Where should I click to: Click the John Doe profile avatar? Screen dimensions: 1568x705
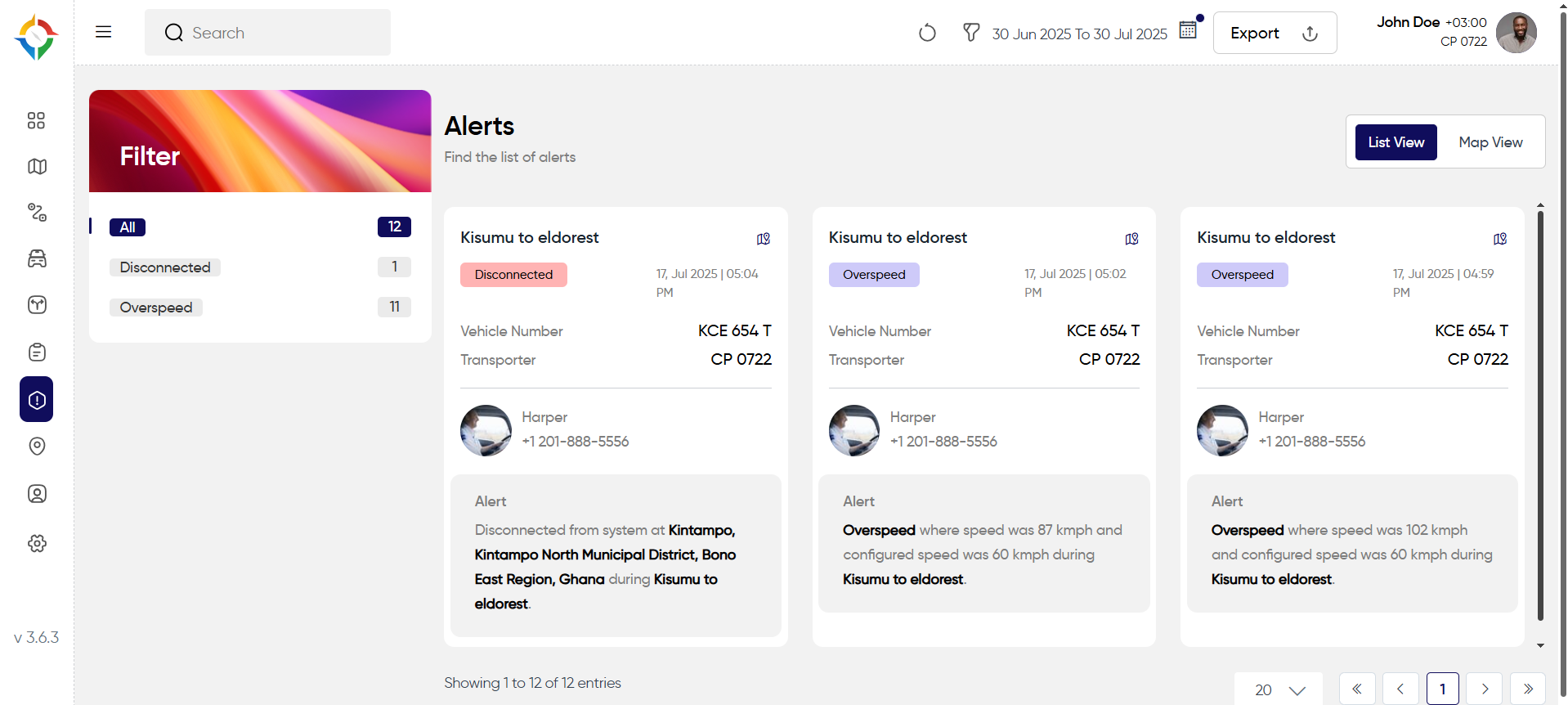pyautogui.click(x=1516, y=33)
